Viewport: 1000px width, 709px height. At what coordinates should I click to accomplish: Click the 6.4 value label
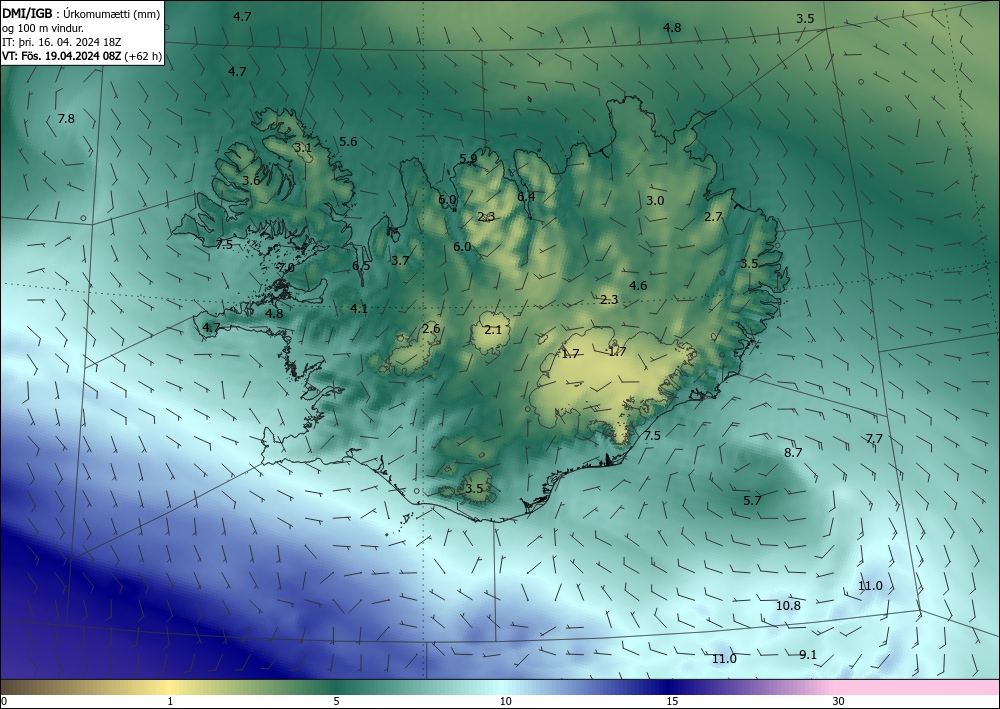click(526, 196)
